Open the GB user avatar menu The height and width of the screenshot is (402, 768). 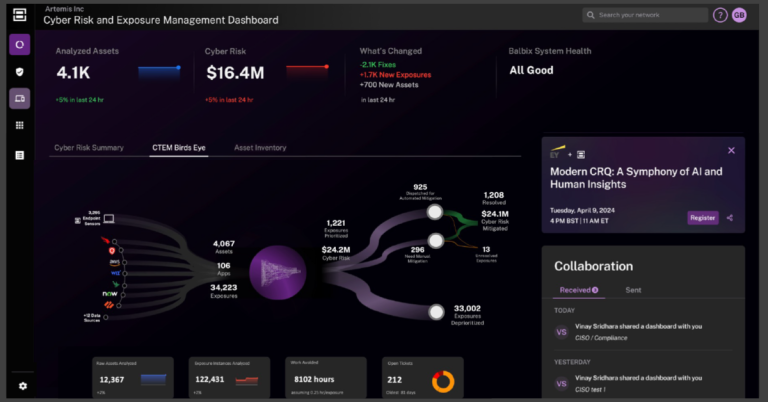(739, 15)
